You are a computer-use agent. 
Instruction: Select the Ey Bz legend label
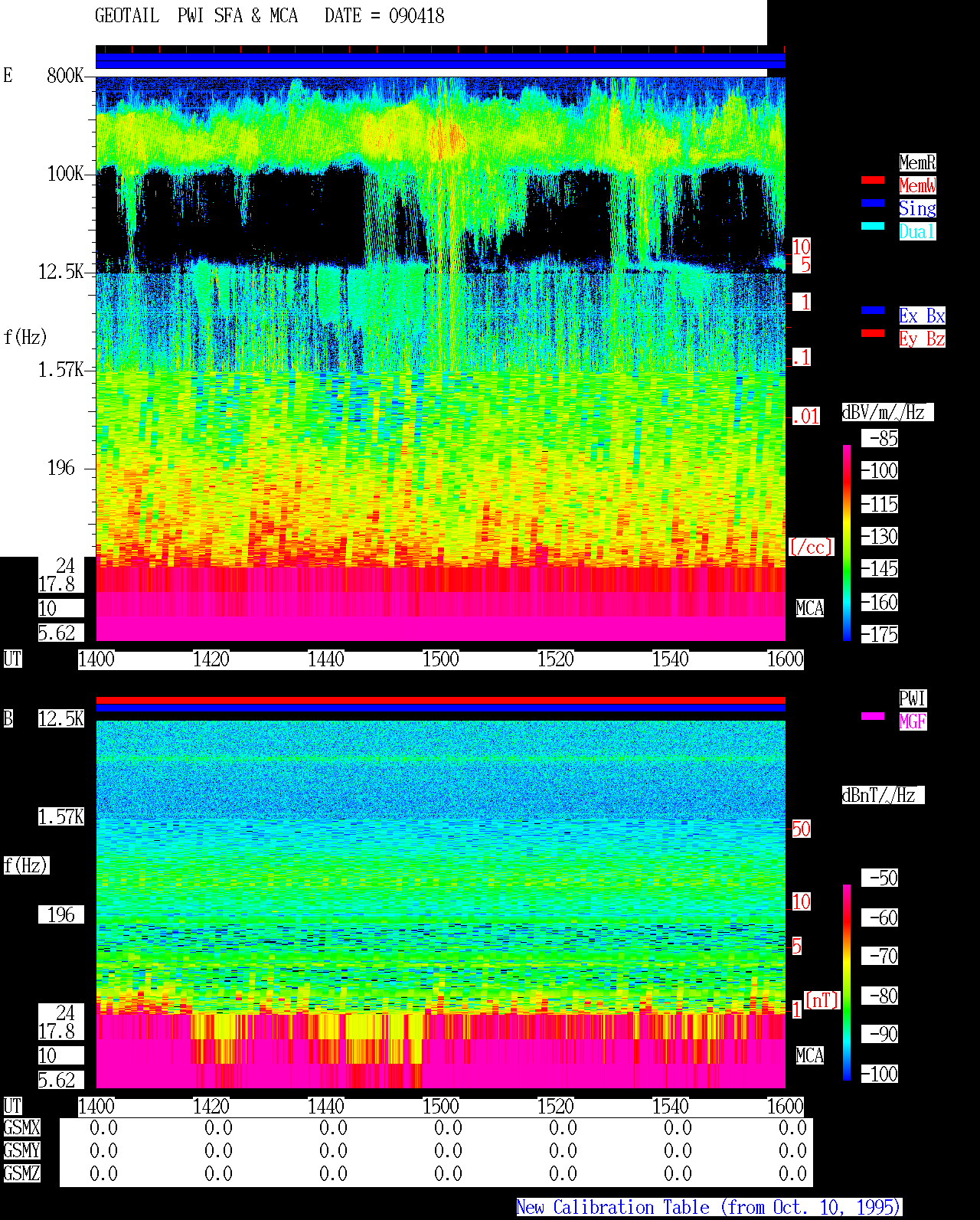(922, 339)
